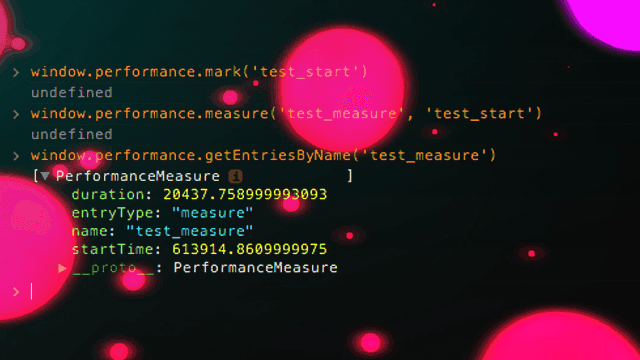Click the __proto__ PerformanceMeasure value
The image size is (640, 360).
pos(256,268)
